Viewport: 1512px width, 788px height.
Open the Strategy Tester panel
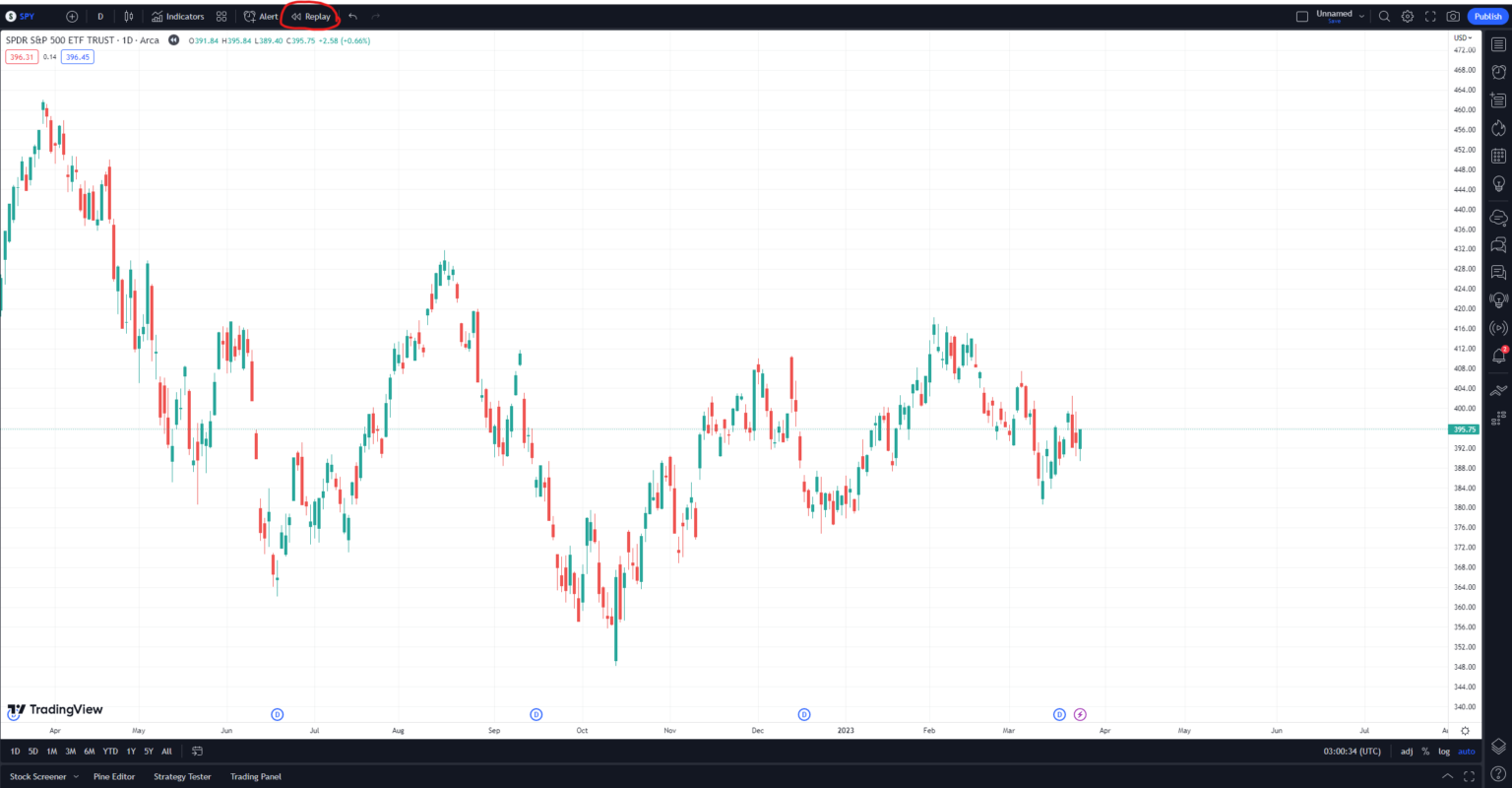pos(181,776)
